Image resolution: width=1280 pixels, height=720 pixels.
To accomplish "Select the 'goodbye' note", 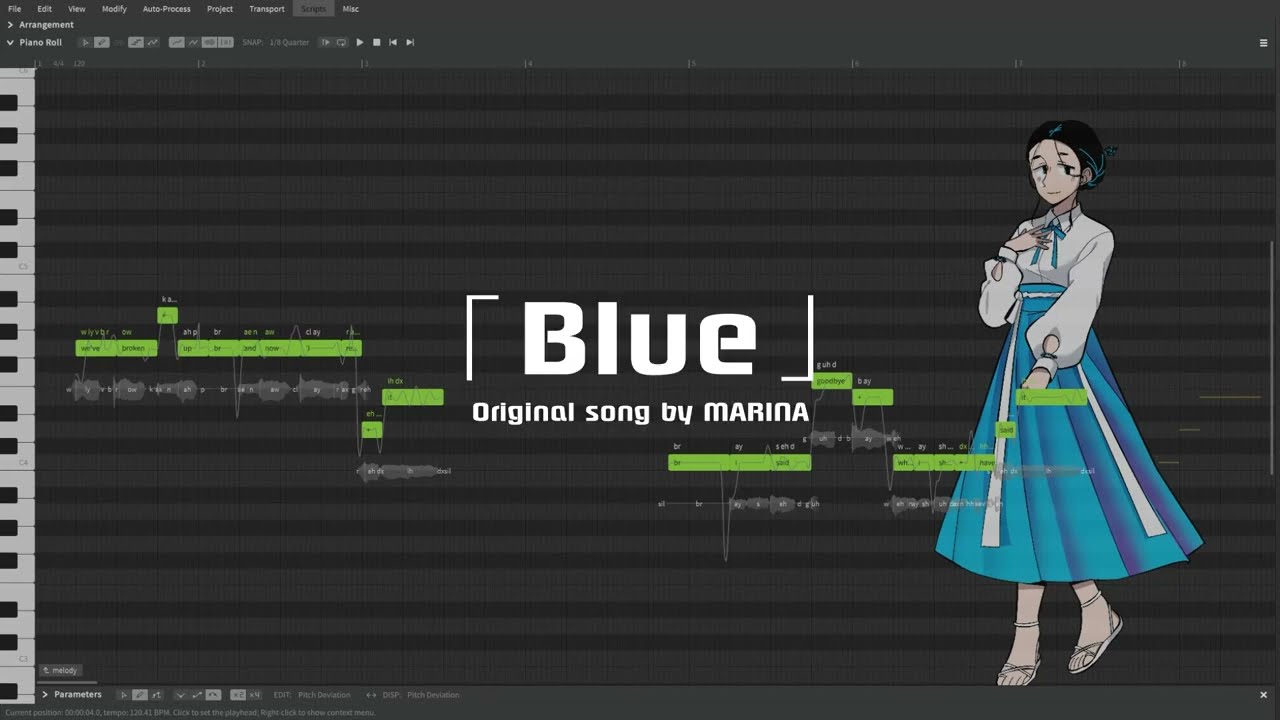I will coord(832,381).
